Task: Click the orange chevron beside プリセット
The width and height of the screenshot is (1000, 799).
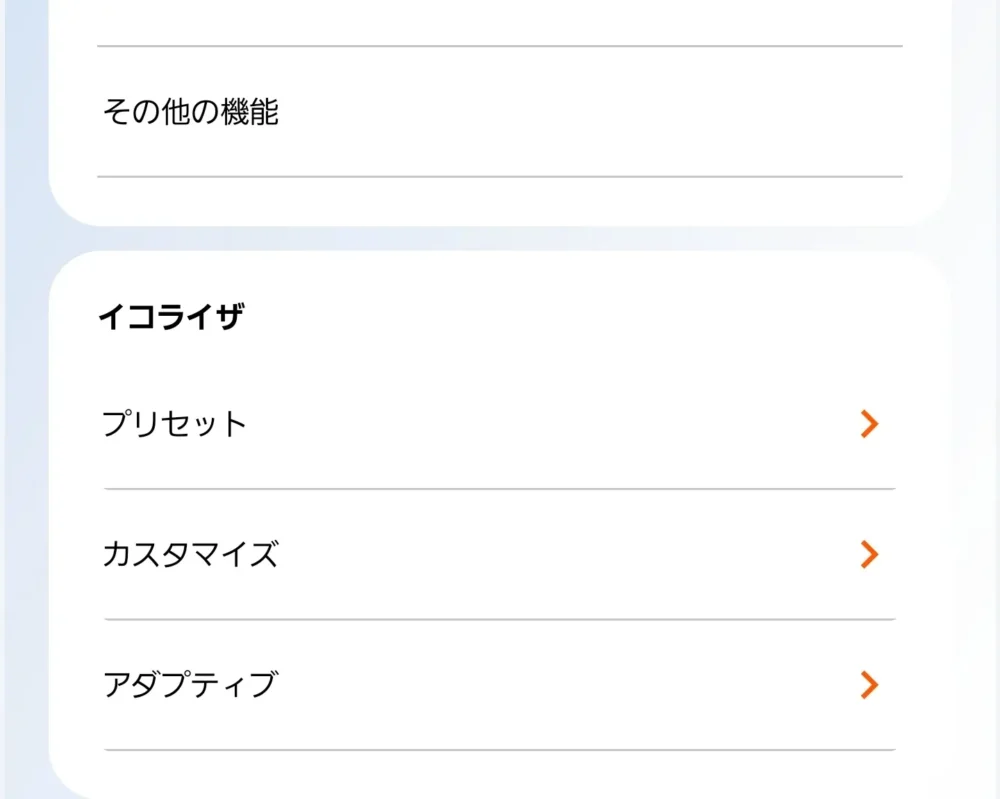Action: [x=869, y=424]
